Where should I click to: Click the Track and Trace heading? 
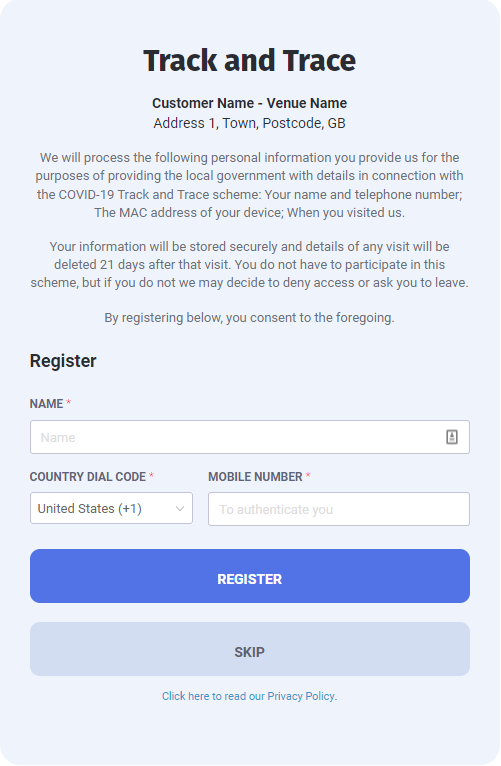250,61
